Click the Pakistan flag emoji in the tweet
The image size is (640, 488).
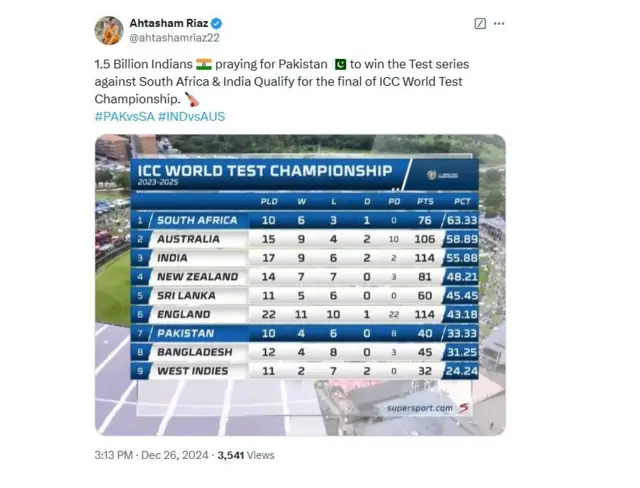(x=340, y=64)
